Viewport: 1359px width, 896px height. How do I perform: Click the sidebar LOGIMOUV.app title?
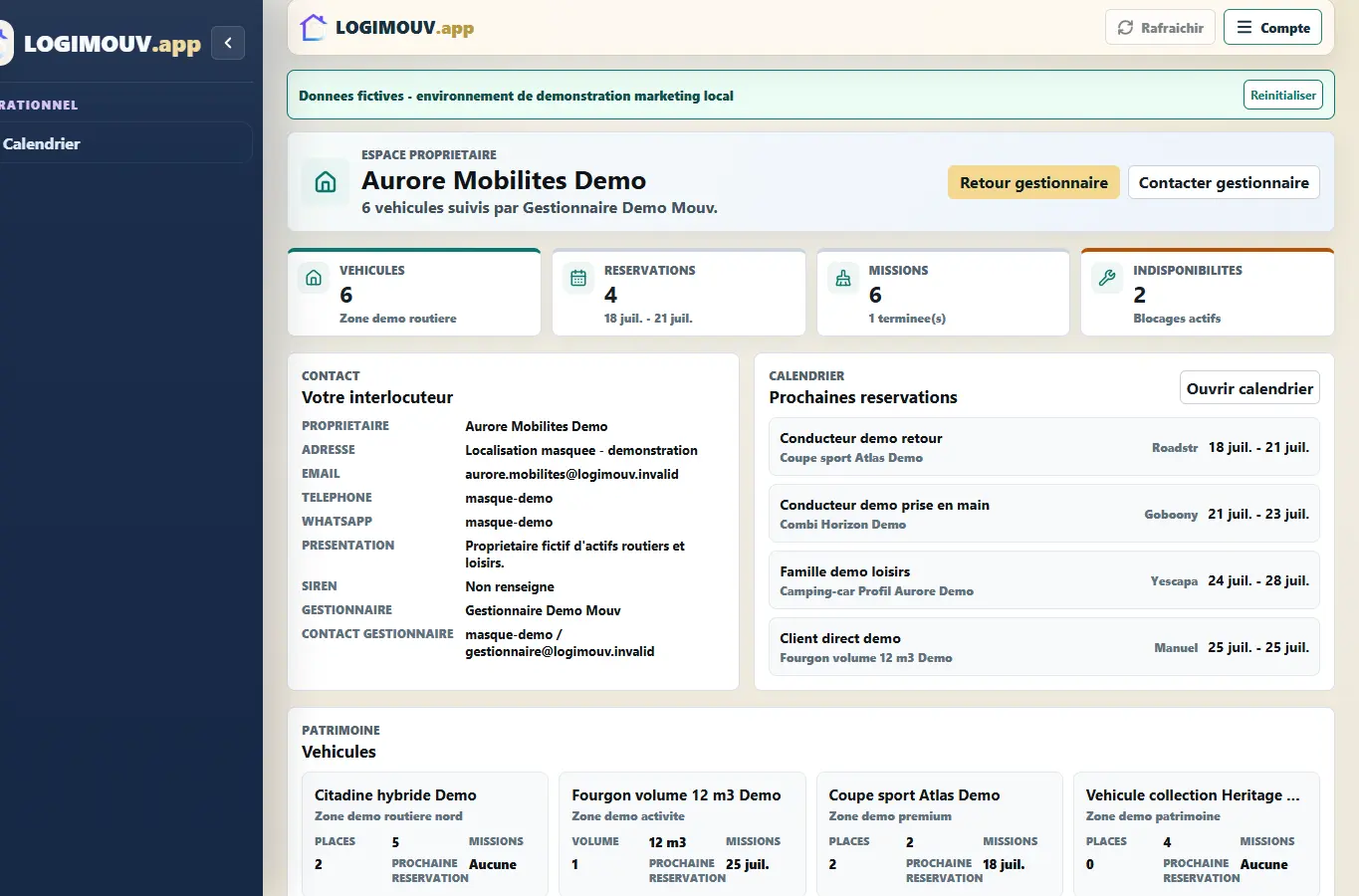[x=112, y=44]
